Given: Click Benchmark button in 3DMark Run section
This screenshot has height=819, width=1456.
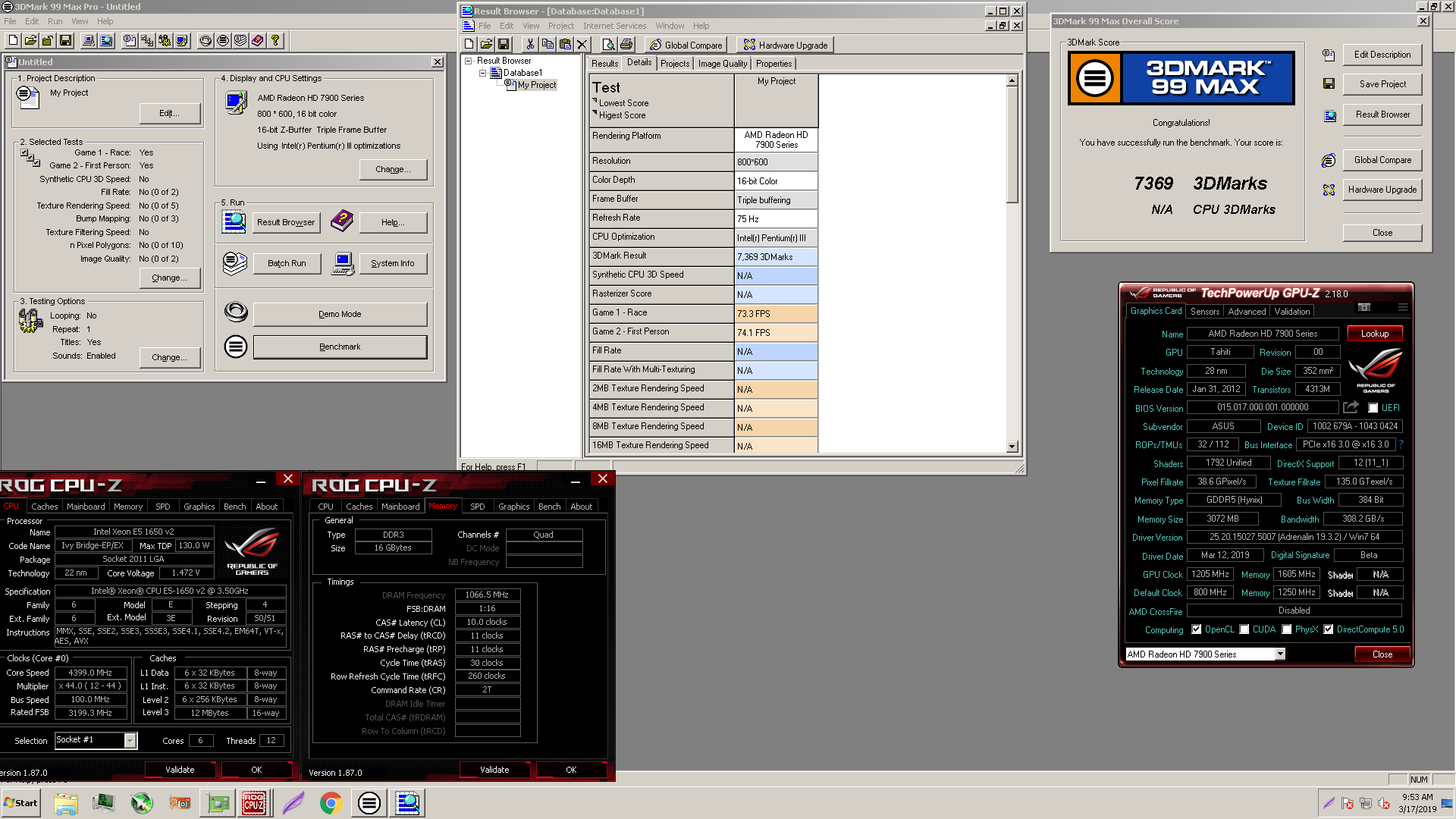Looking at the screenshot, I should (340, 347).
